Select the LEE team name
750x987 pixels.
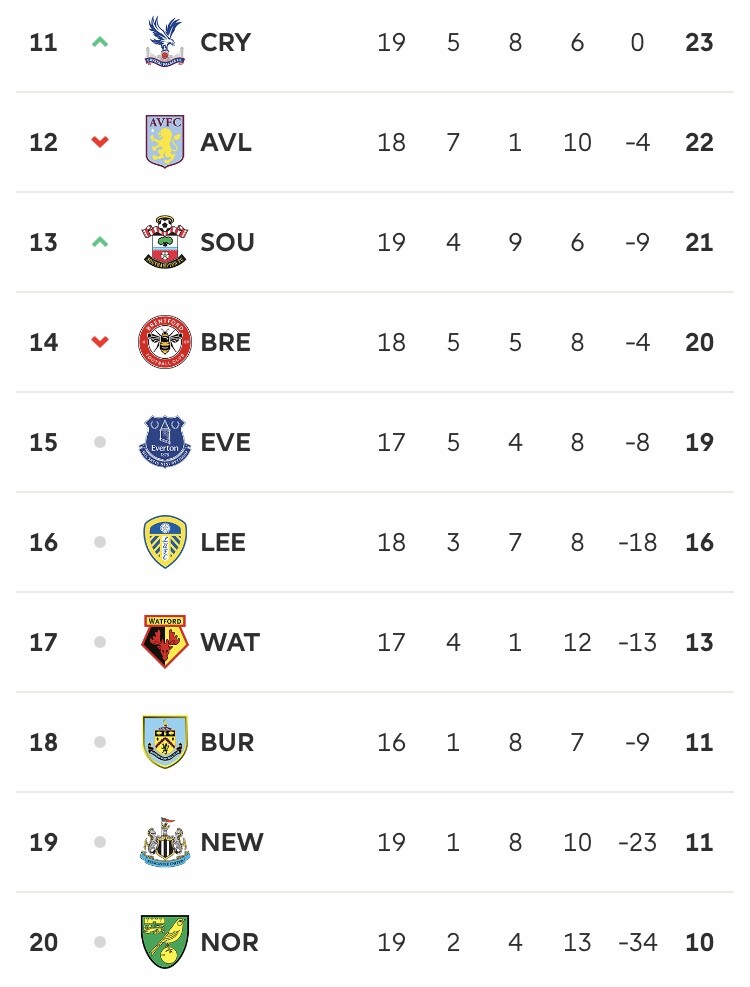(223, 542)
